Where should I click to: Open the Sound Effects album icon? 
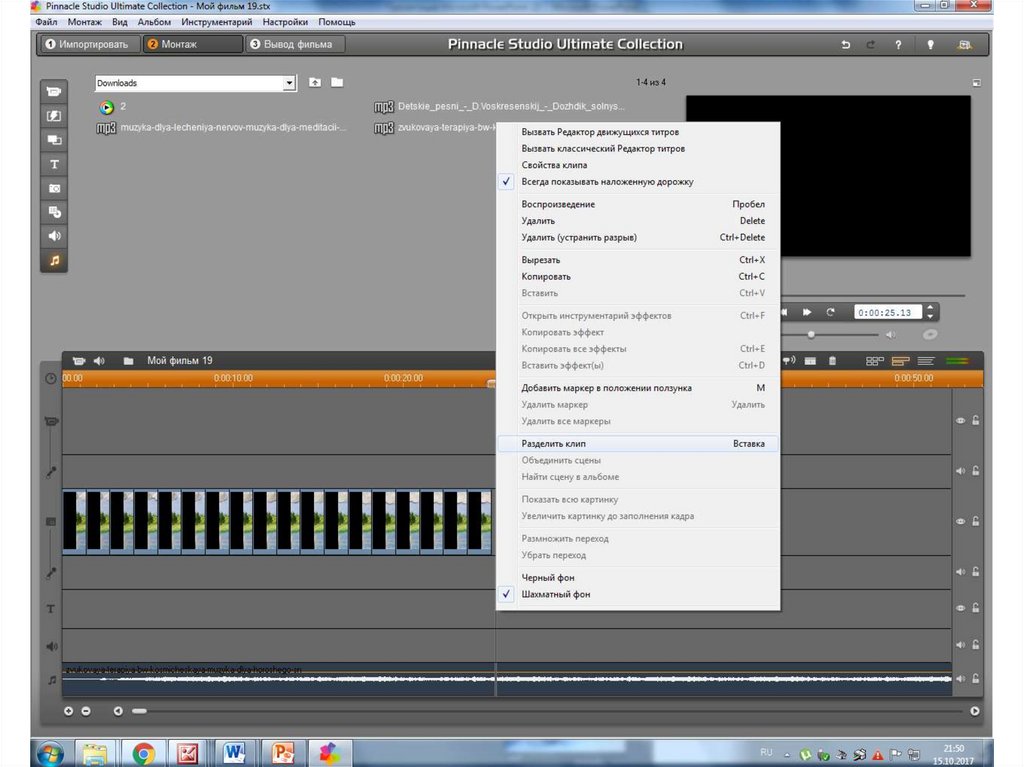(x=54, y=236)
